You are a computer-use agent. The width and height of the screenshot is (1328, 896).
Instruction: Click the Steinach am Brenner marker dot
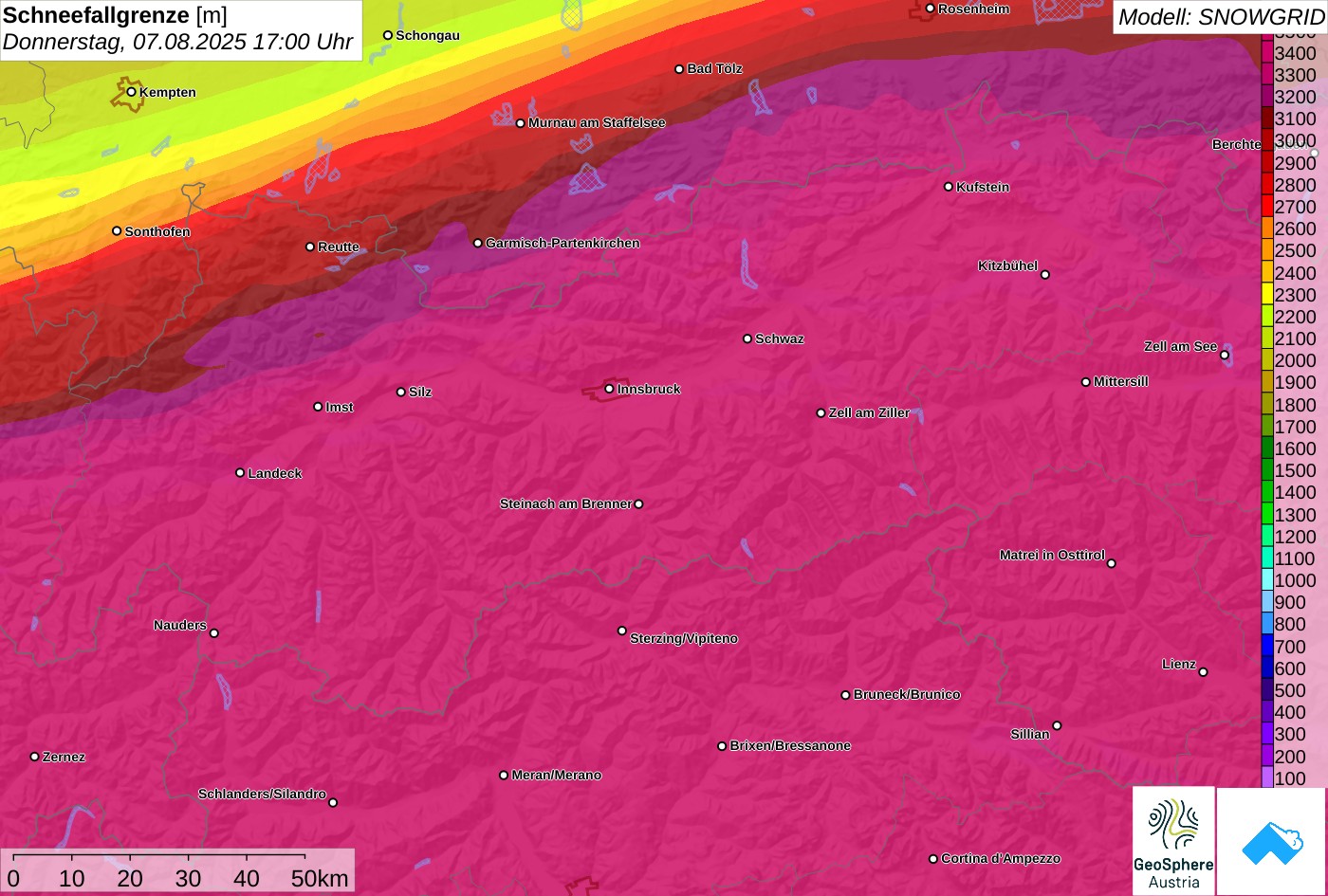pos(638,504)
